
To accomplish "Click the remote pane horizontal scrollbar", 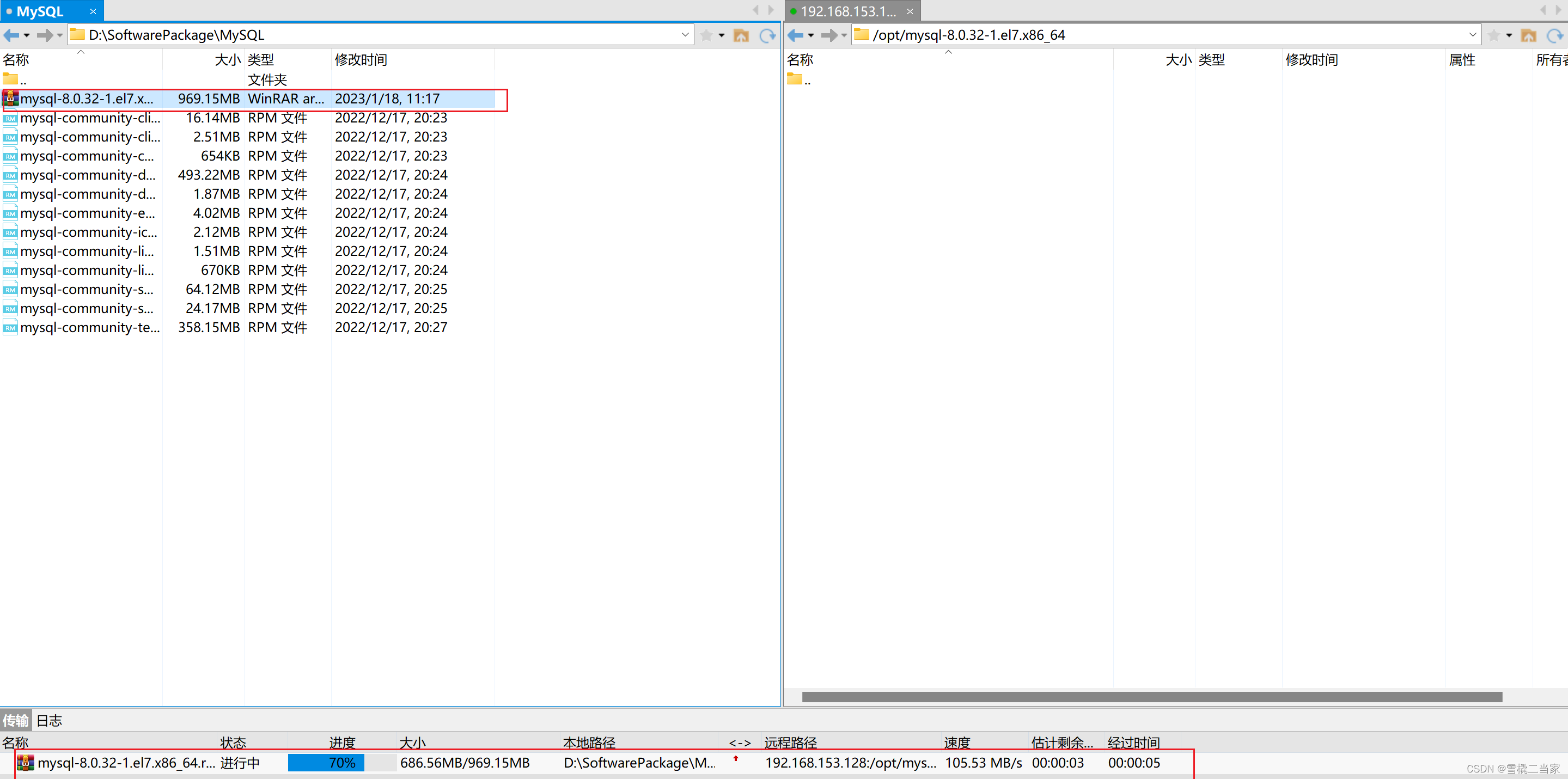I will pyautogui.click(x=1152, y=697).
